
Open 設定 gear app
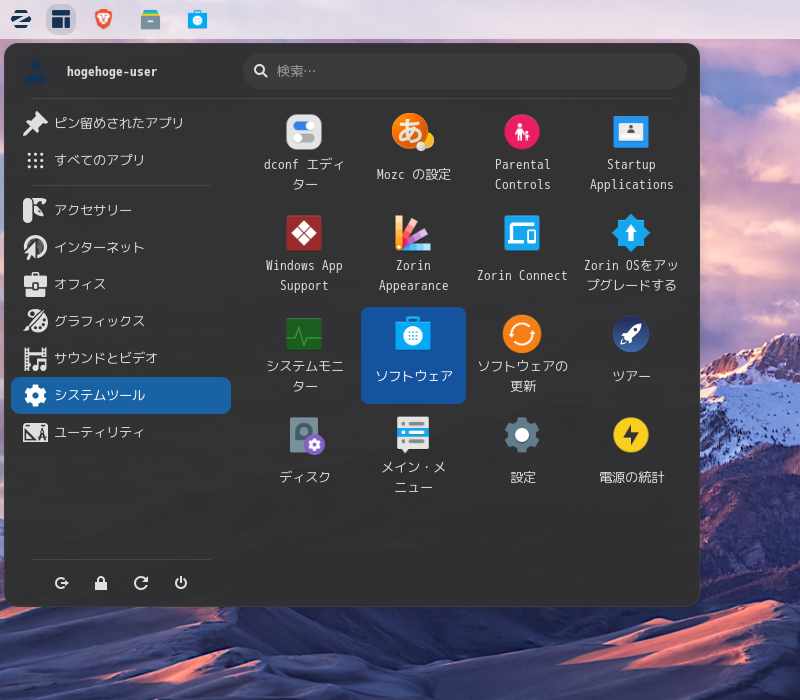pos(522,456)
